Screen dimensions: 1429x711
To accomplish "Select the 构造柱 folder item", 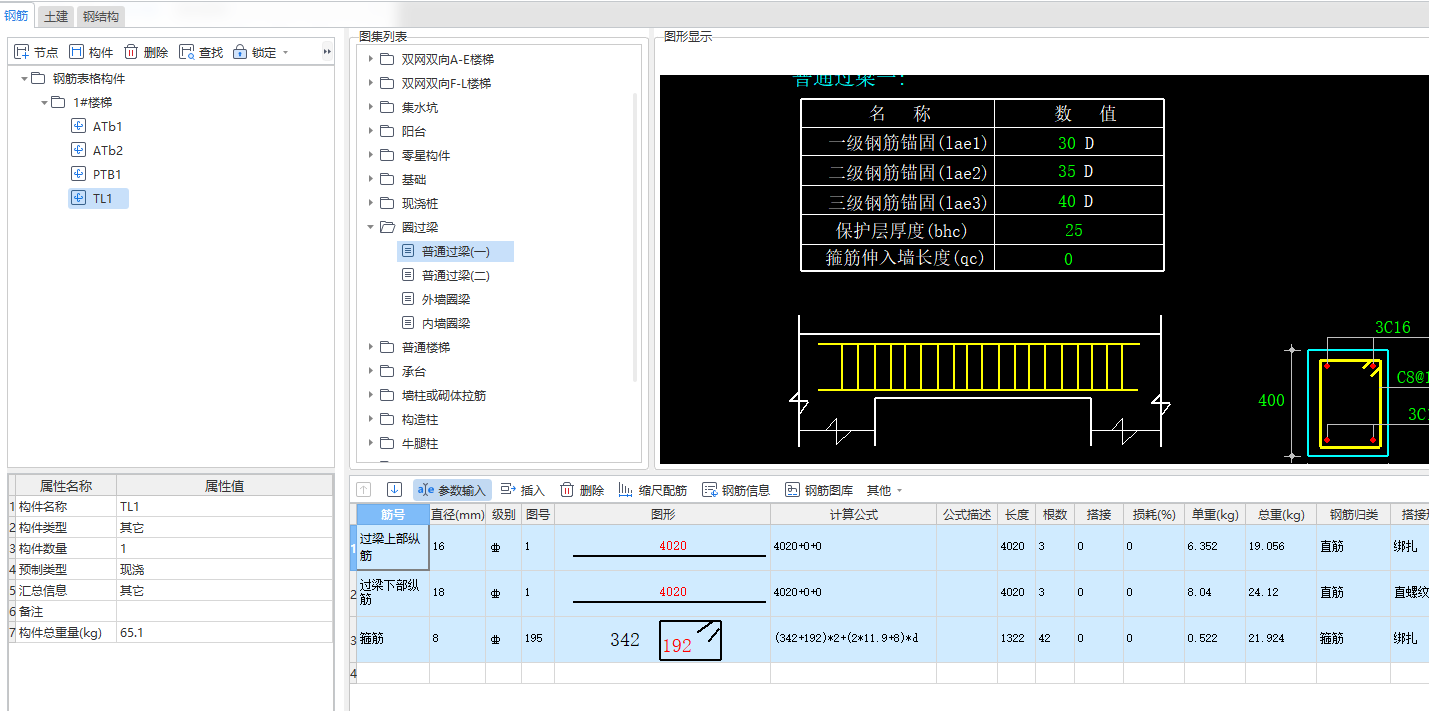I will click(x=420, y=420).
